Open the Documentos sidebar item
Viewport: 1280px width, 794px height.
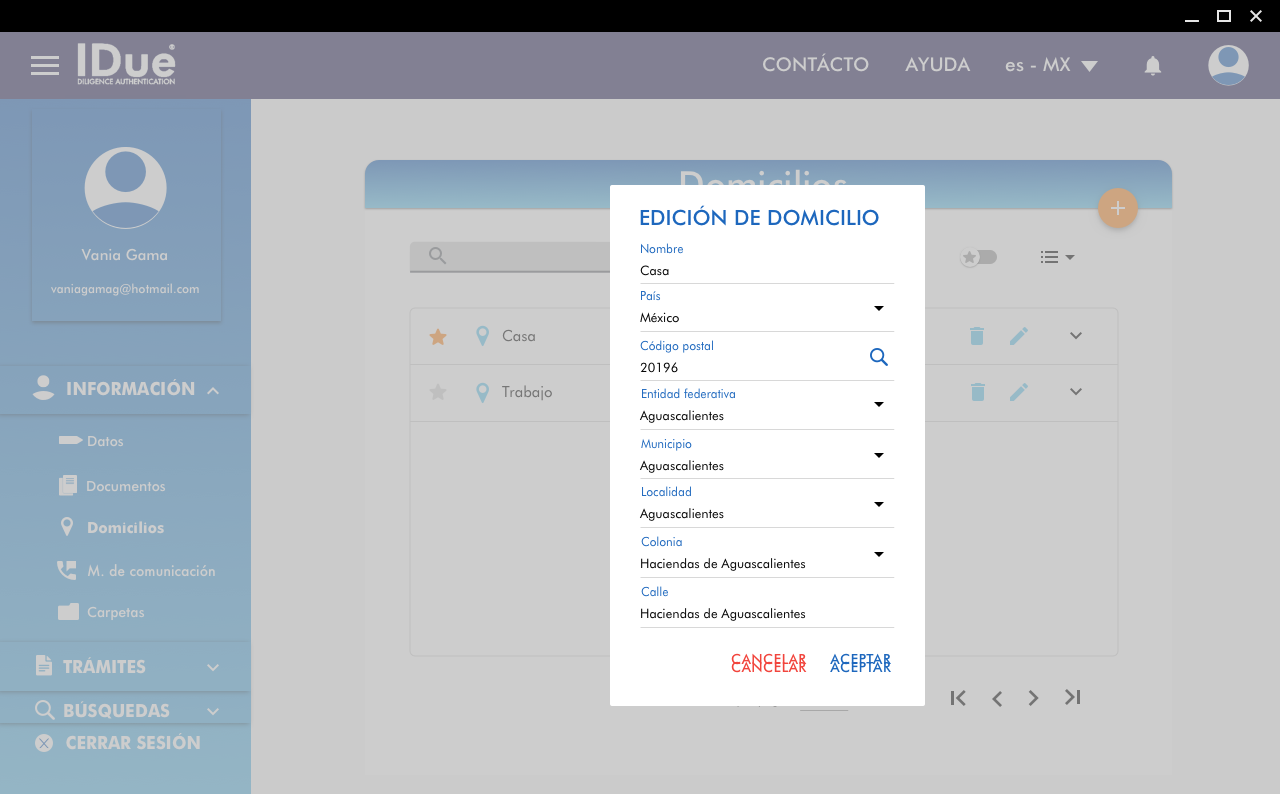tap(125, 486)
